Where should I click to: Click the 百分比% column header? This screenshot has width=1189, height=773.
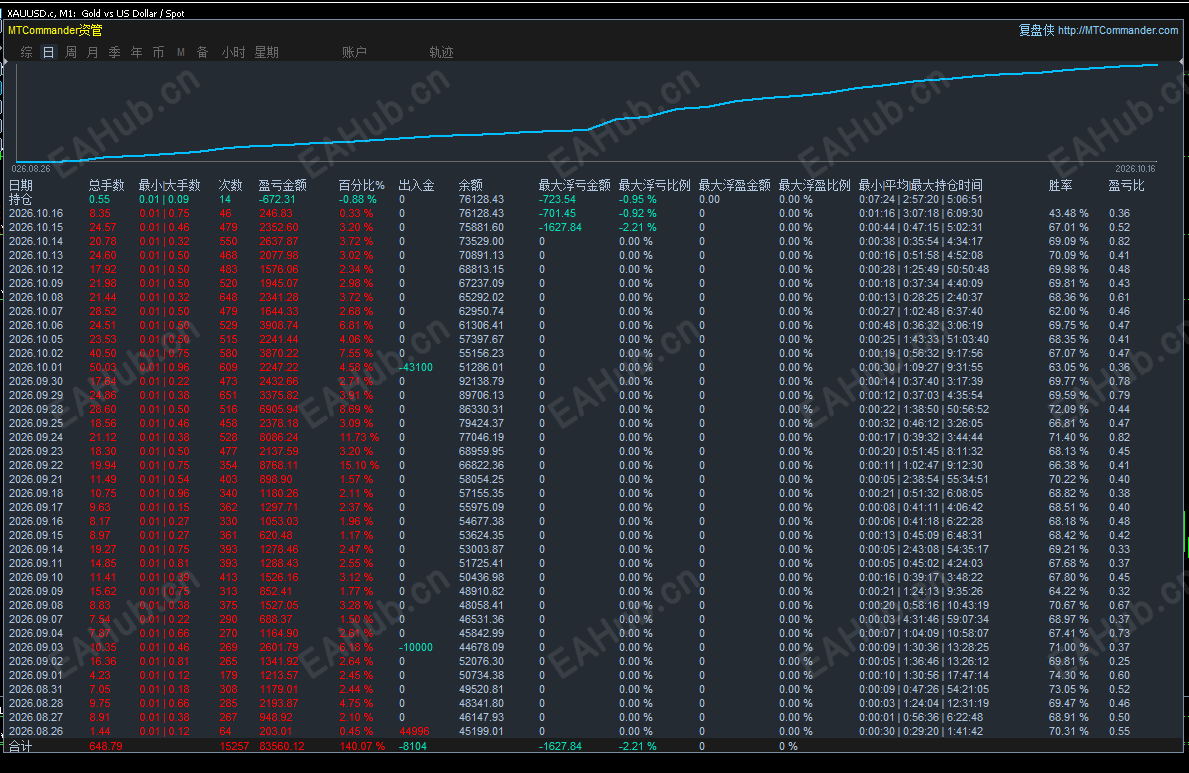pyautogui.click(x=362, y=185)
